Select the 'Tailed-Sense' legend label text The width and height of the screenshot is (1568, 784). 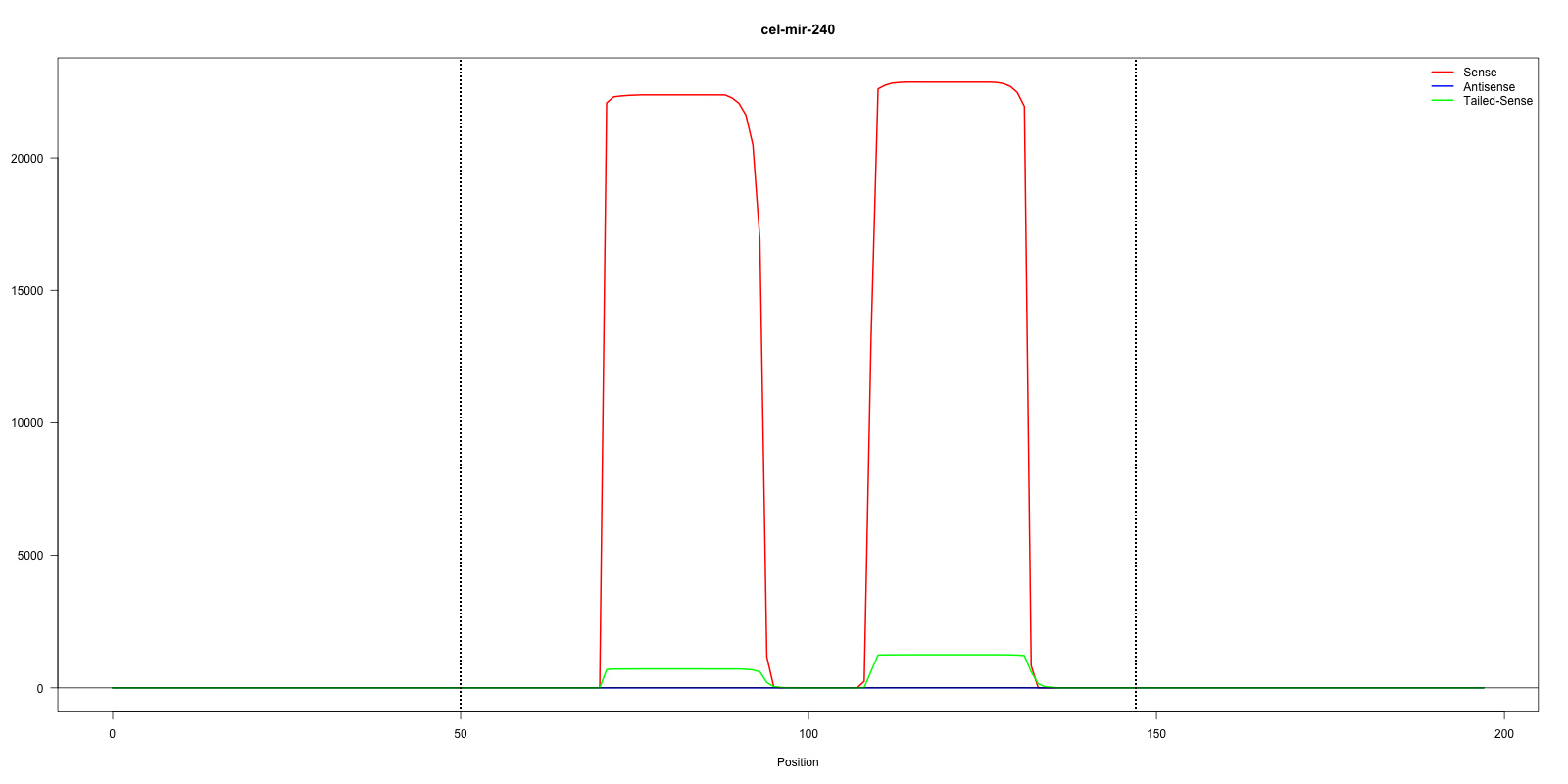[x=1496, y=101]
